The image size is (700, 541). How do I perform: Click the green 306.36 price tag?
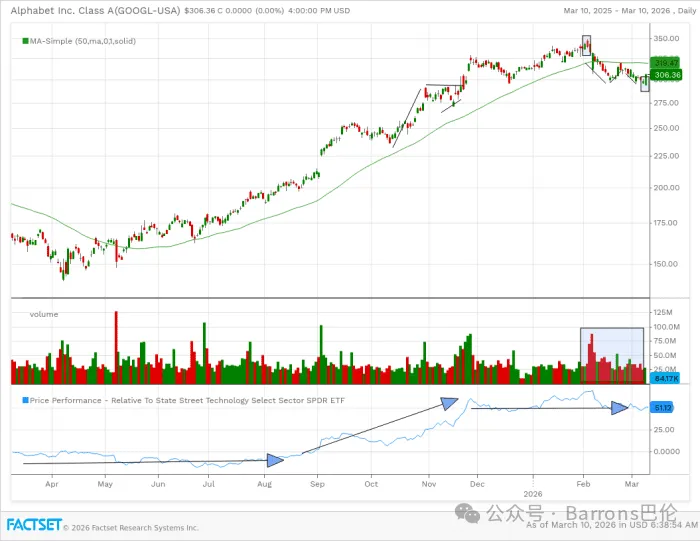click(x=666, y=75)
